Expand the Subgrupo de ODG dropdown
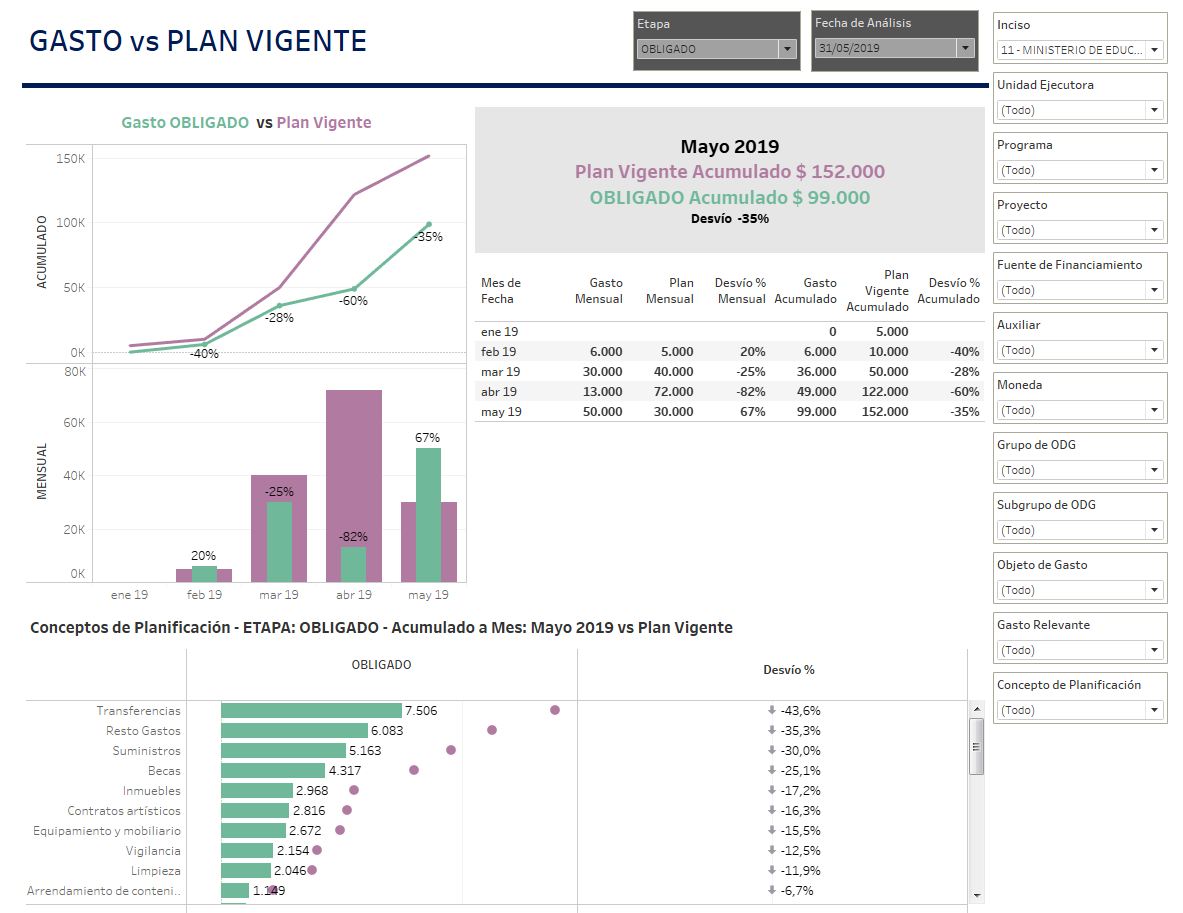The image size is (1183, 913). 1080,530
